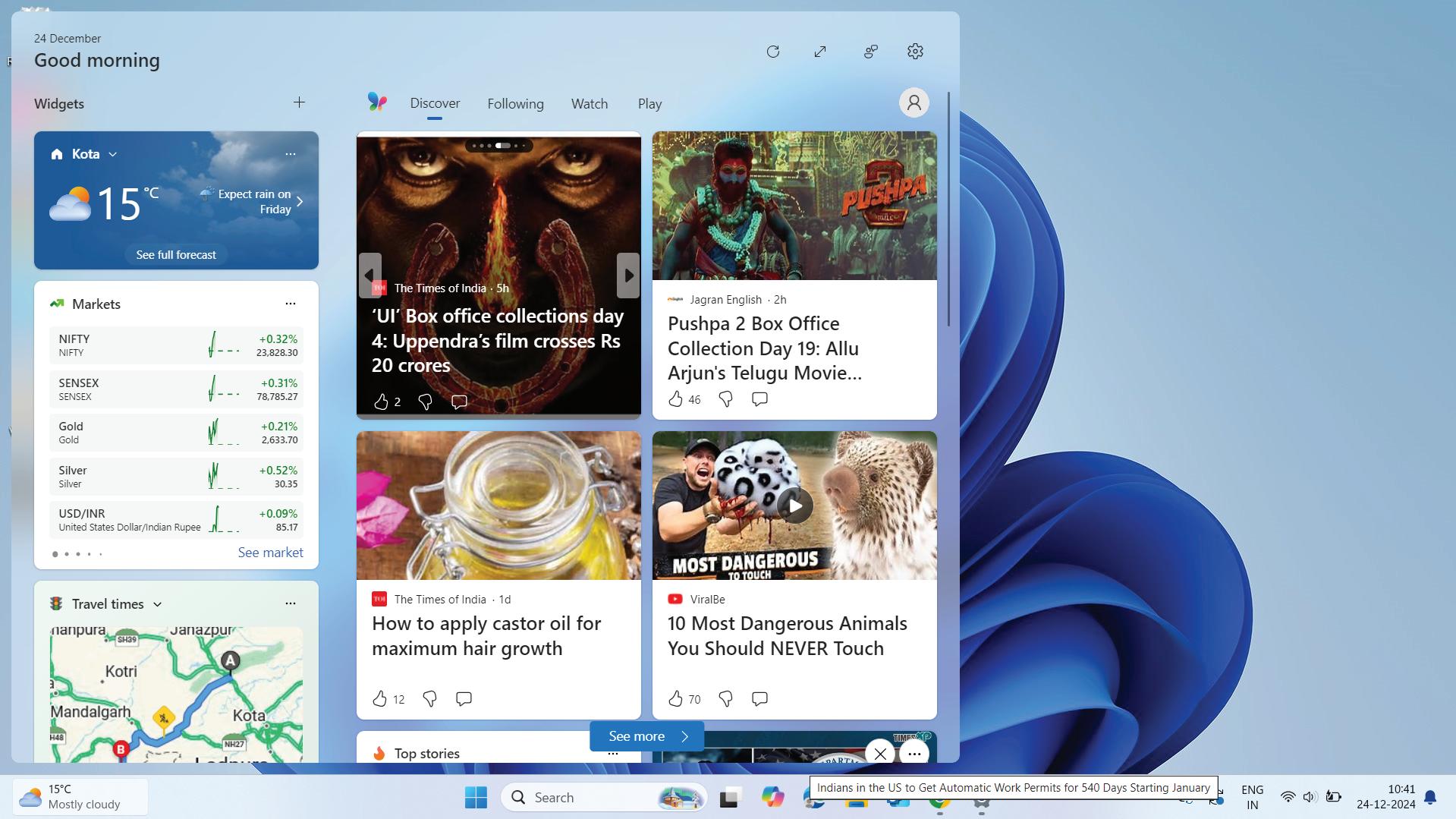
Task: Dislike the Most Dangerous Animals video
Action: 725,699
